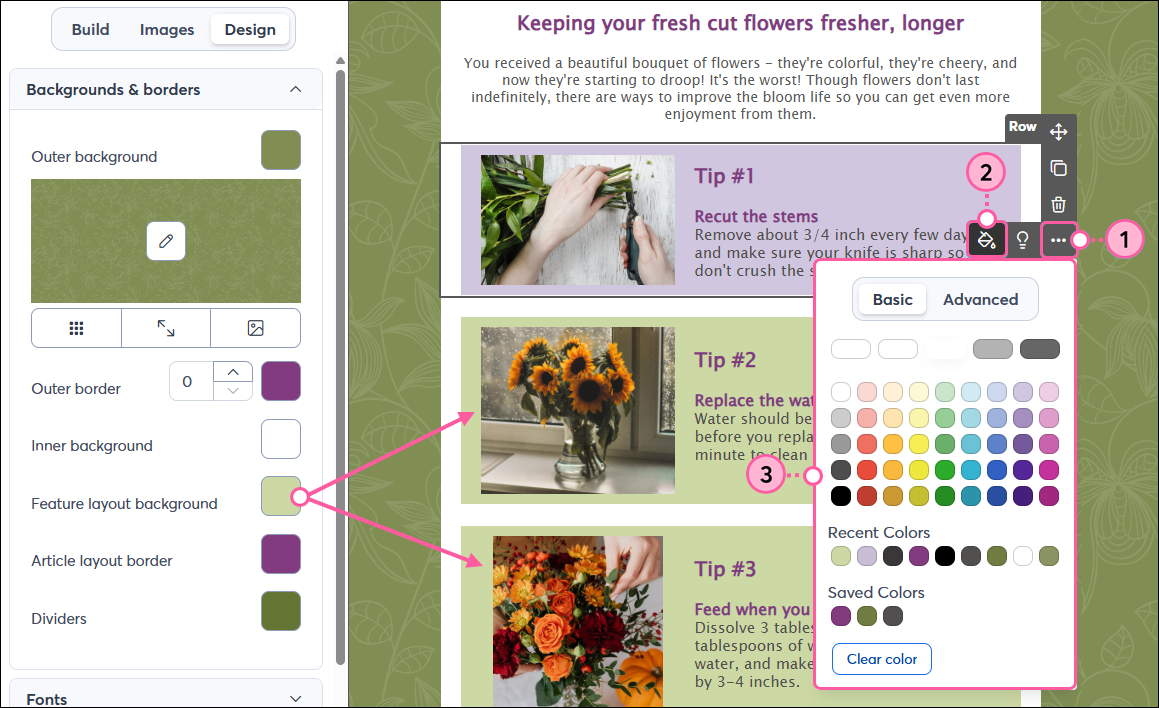
Task: Collapse the Backgrounds & borders section
Action: (295, 89)
